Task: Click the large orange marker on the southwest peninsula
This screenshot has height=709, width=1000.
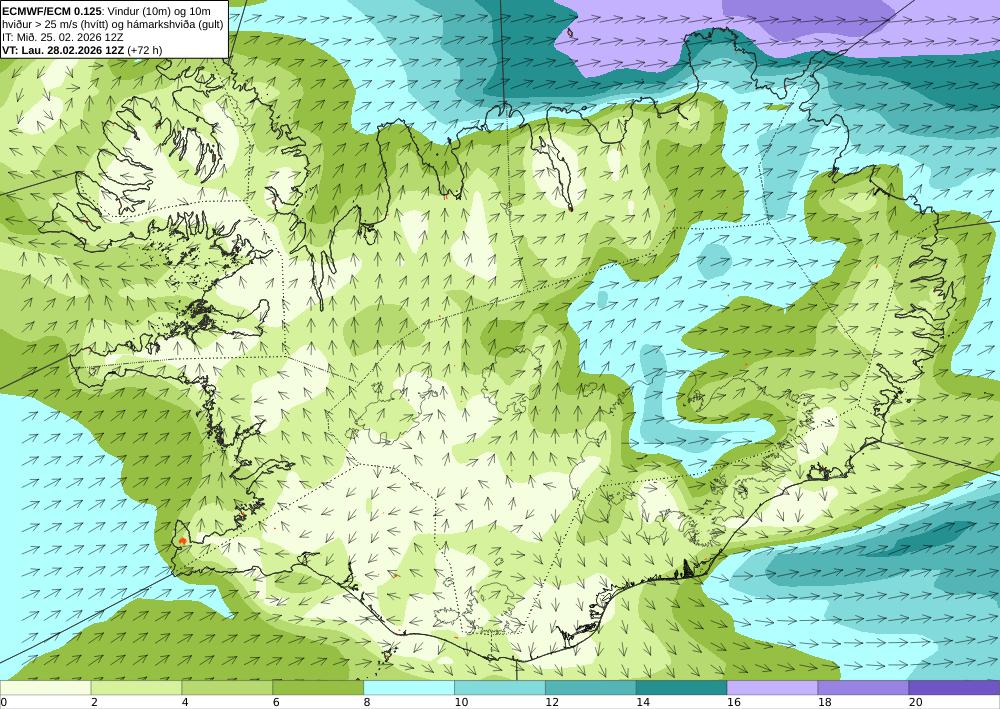Action: [183, 540]
